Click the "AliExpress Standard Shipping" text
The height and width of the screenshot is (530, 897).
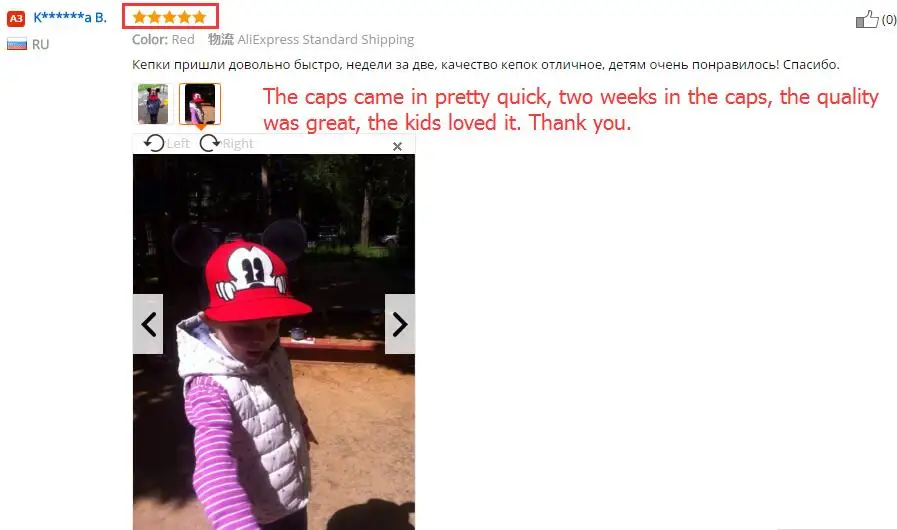(x=326, y=39)
